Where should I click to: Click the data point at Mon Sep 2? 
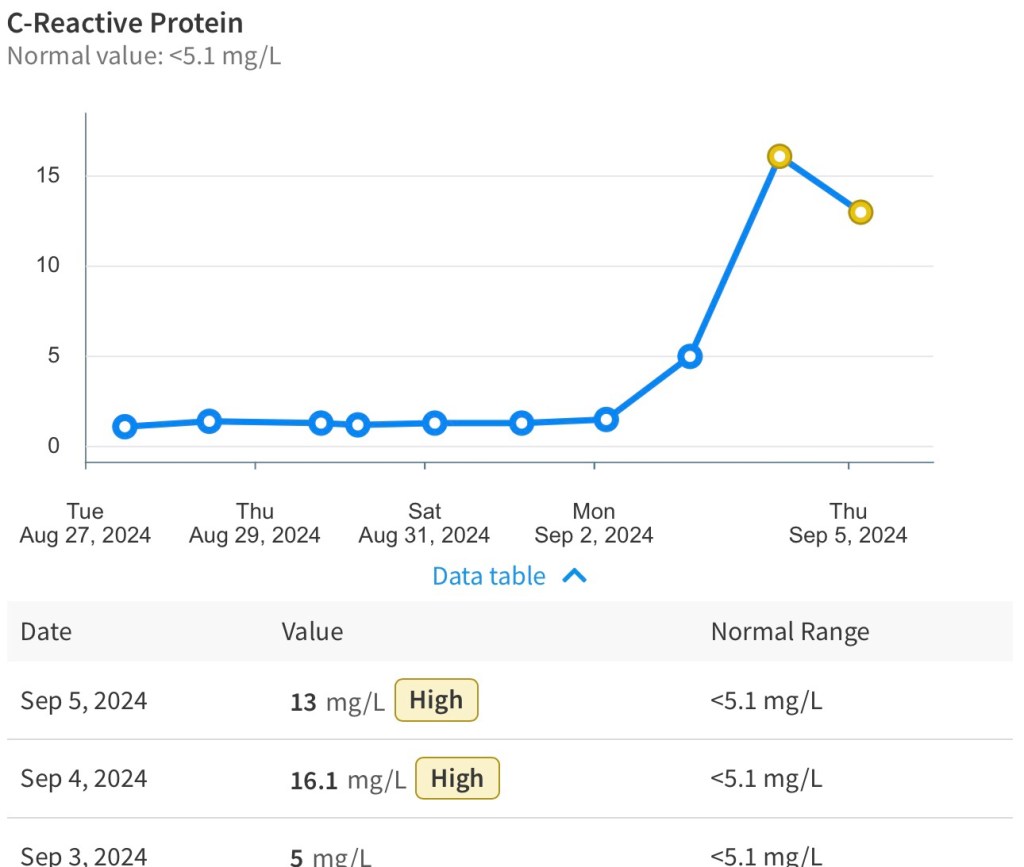606,420
